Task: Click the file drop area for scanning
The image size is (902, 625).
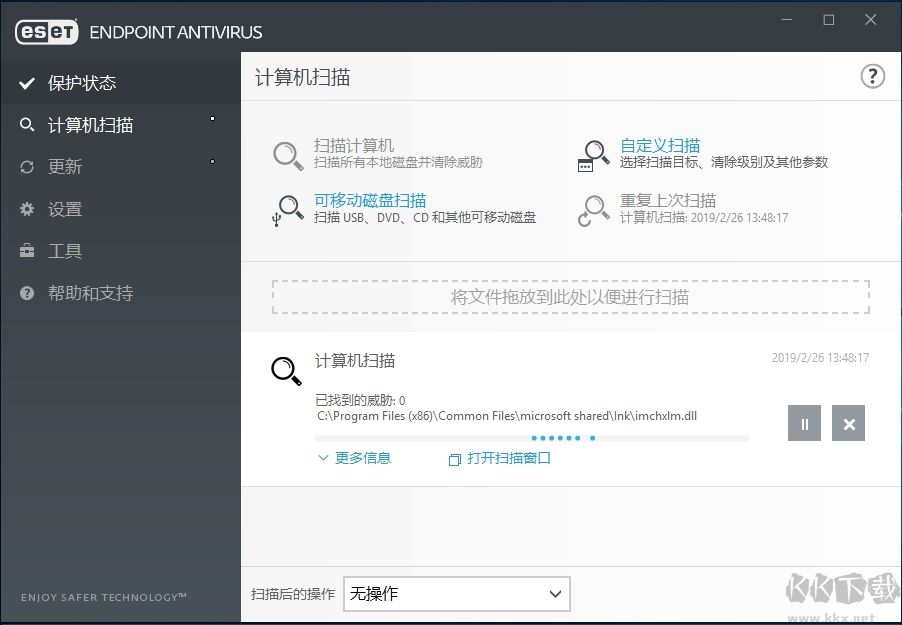Action: click(570, 296)
